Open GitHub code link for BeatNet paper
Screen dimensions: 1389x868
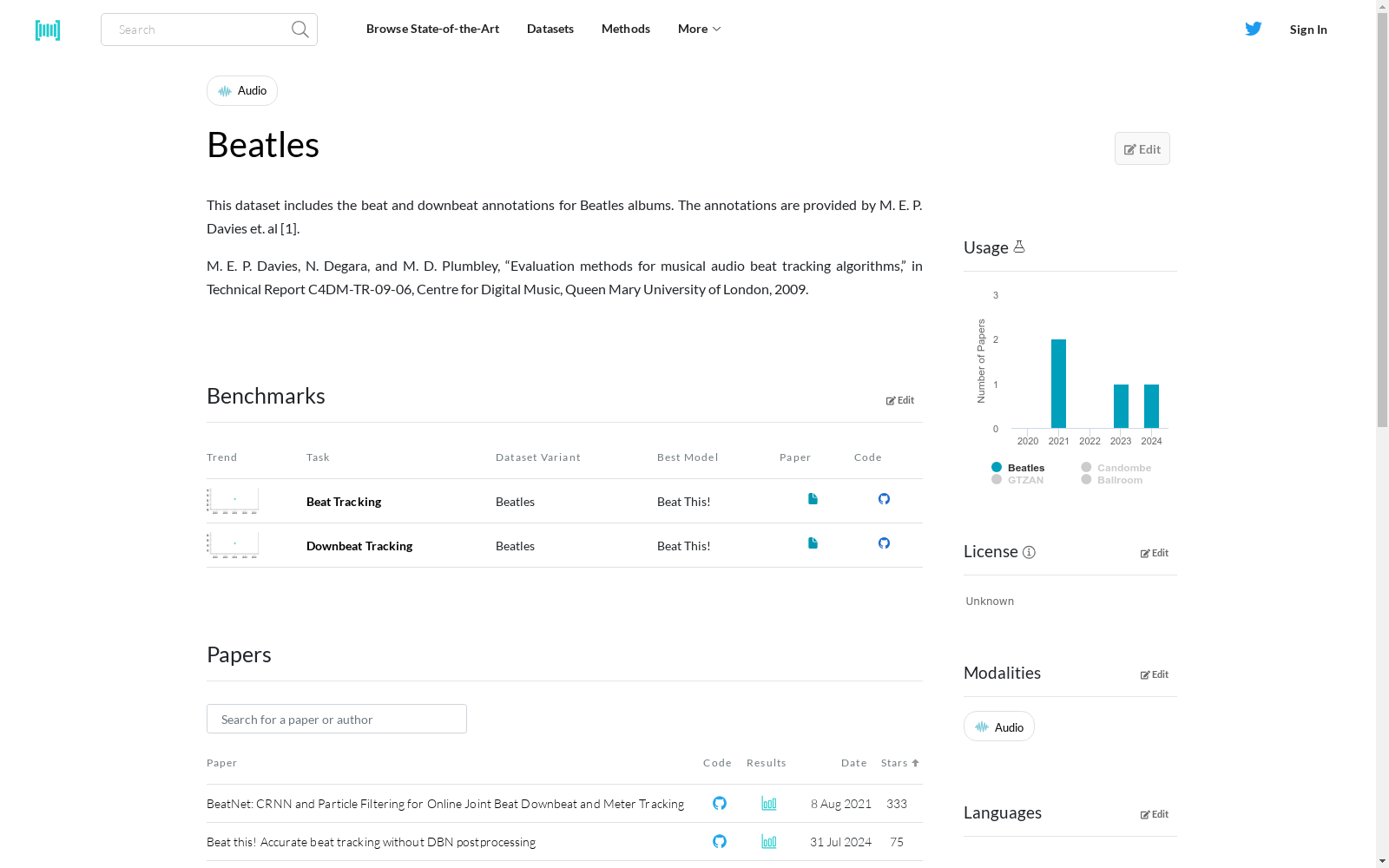point(720,804)
